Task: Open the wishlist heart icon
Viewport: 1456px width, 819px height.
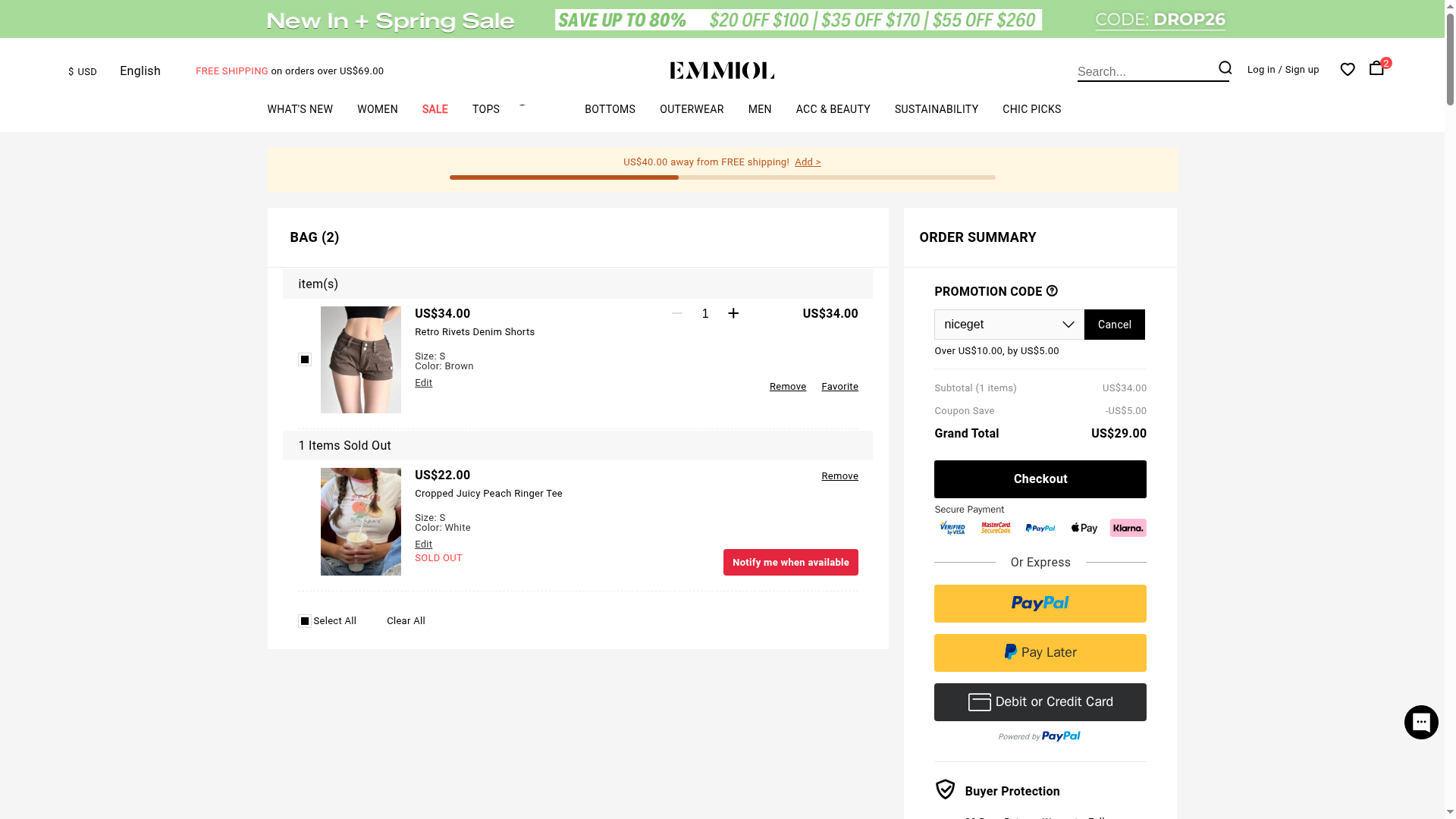Action: (x=1348, y=70)
